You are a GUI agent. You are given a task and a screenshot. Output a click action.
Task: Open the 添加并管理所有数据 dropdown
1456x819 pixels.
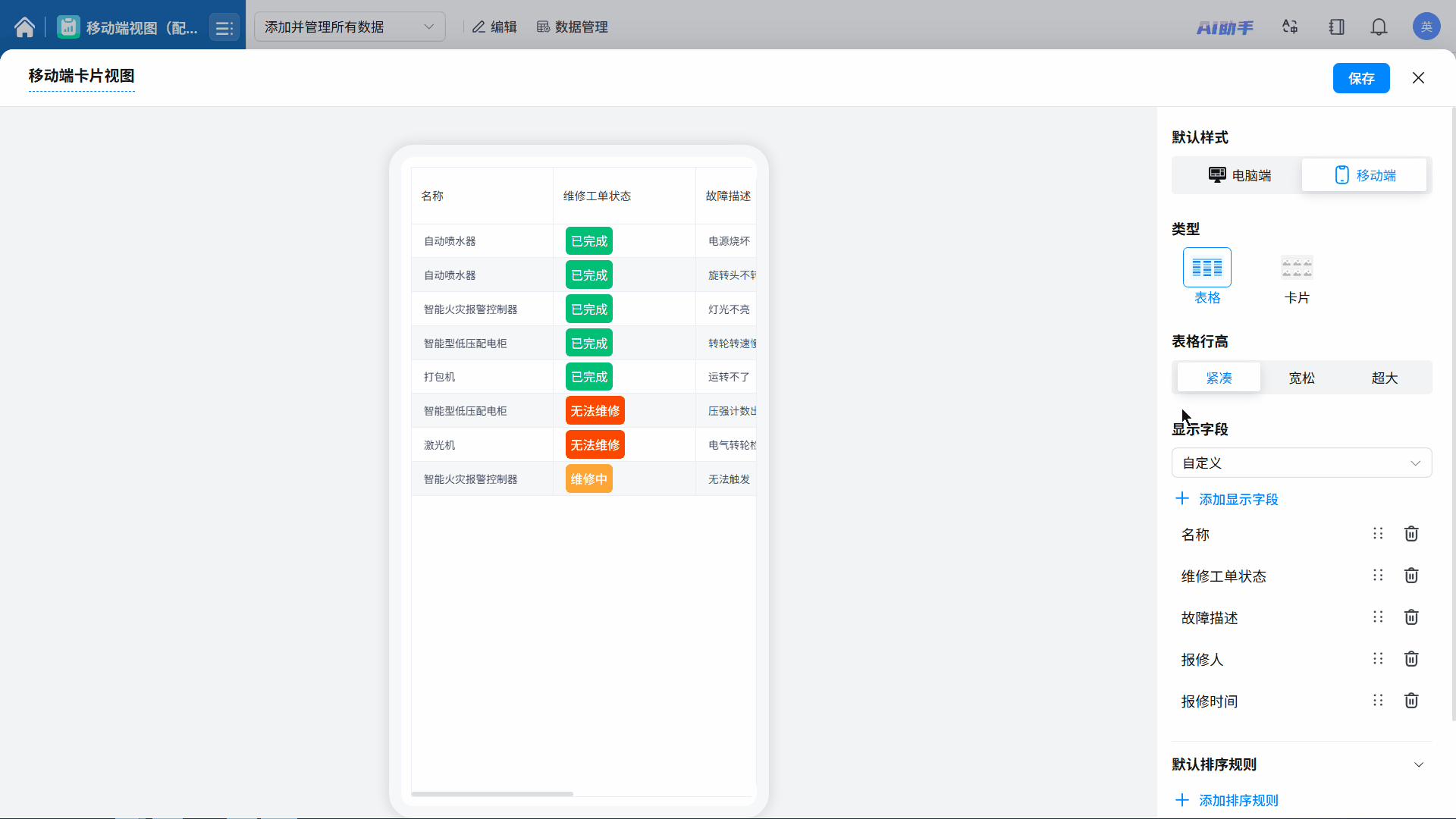coord(350,27)
